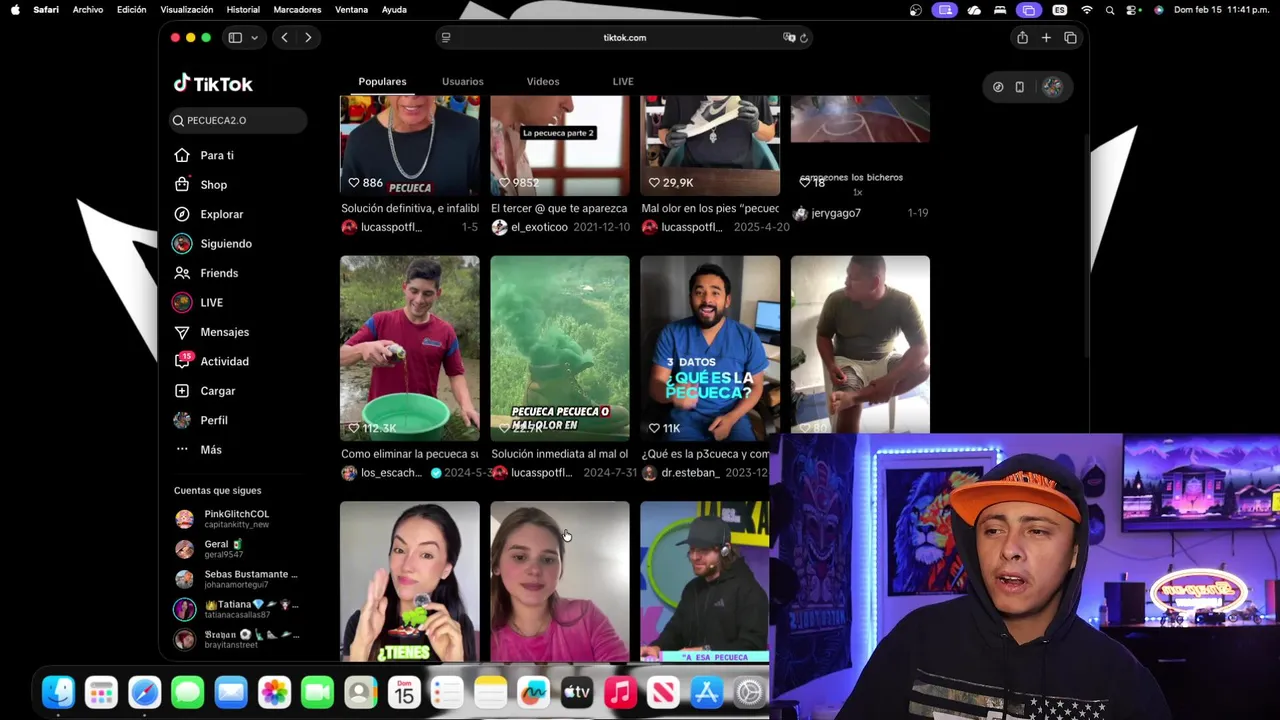1280x720 pixels.
Task: Open Perfil in the sidebar
Action: pos(213,420)
